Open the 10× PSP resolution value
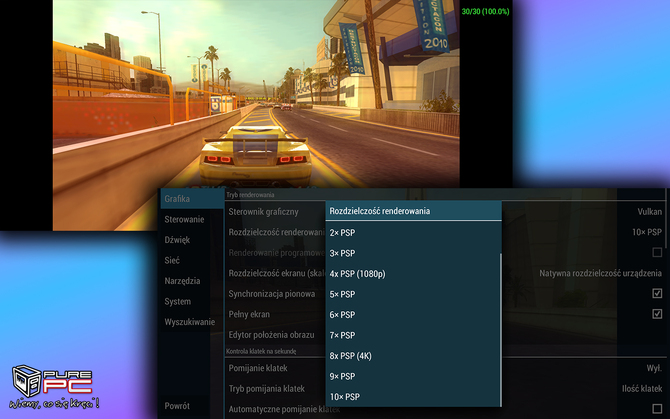The width and height of the screenshot is (670, 419). [x=647, y=232]
